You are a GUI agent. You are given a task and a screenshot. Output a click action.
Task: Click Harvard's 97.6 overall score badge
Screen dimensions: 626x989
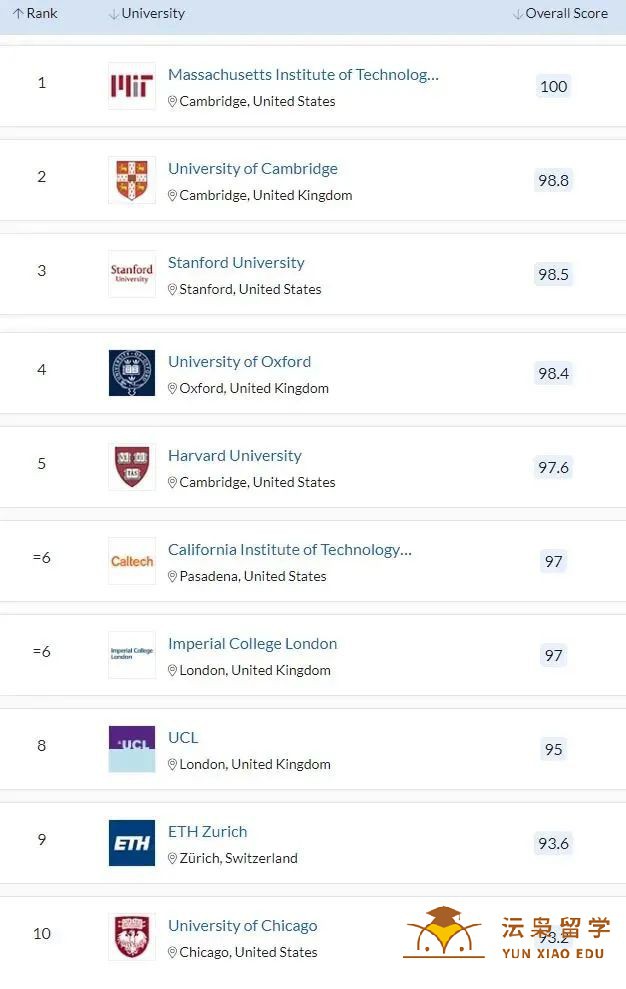point(553,467)
